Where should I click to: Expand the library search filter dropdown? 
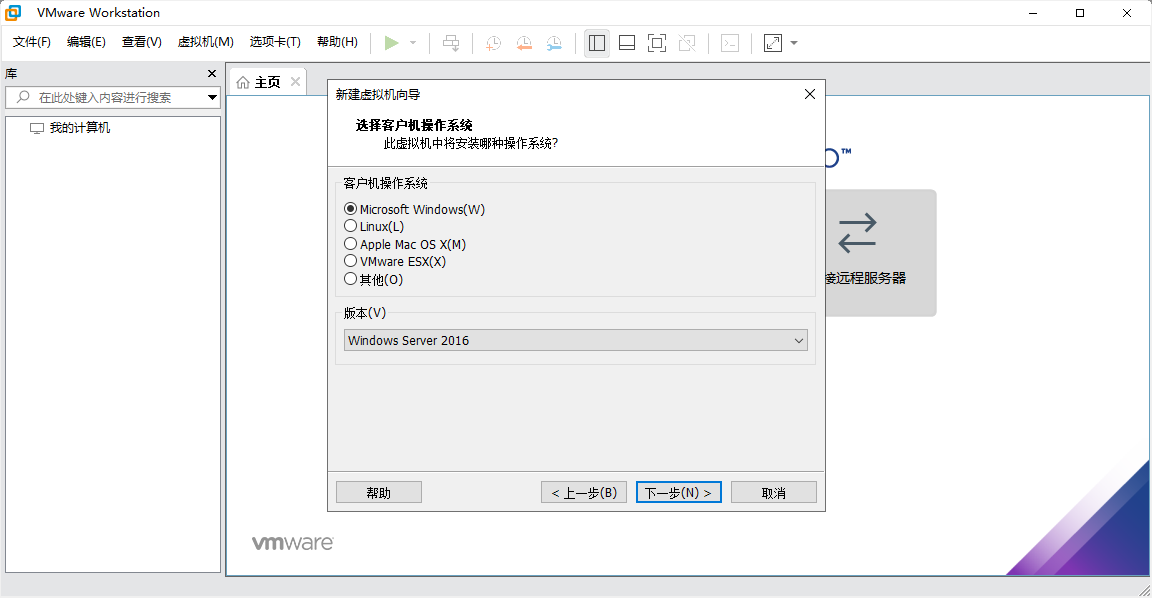coord(210,97)
